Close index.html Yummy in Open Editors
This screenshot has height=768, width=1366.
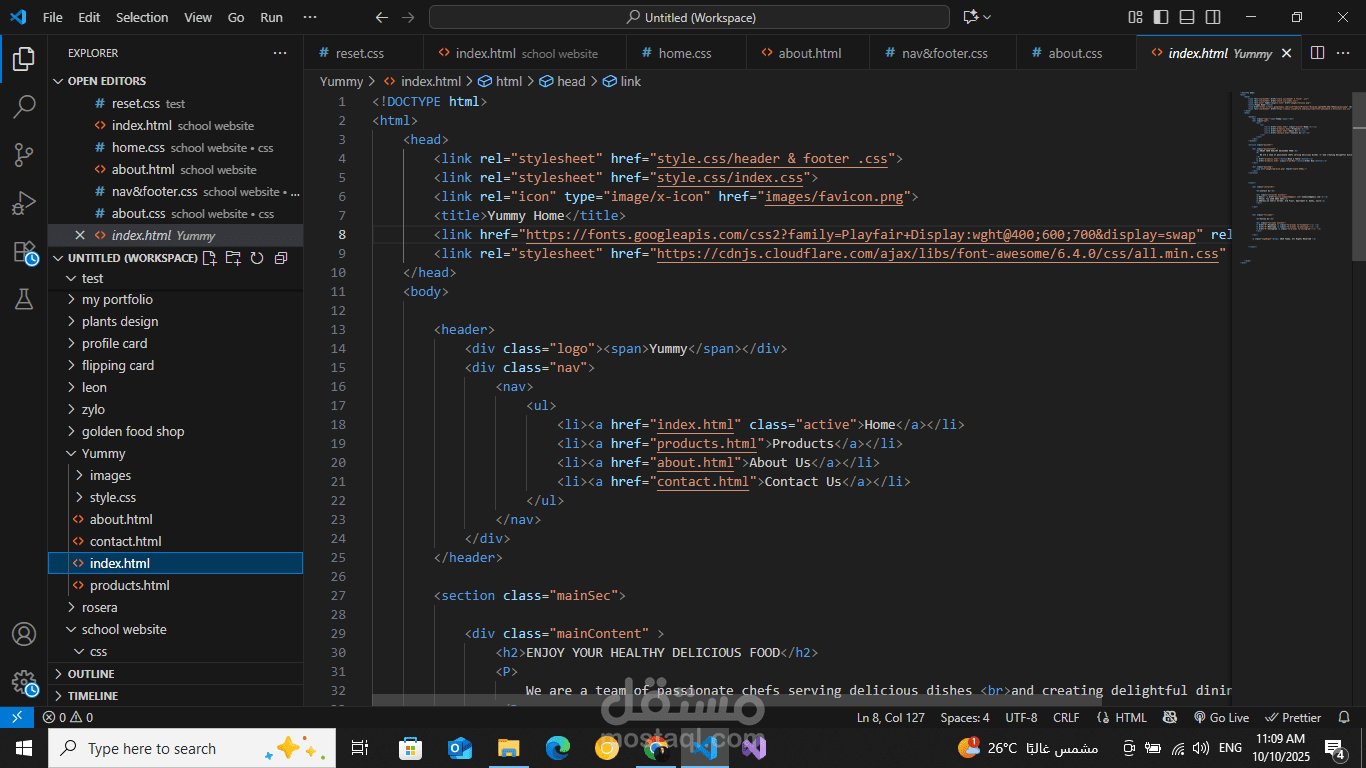pos(80,235)
